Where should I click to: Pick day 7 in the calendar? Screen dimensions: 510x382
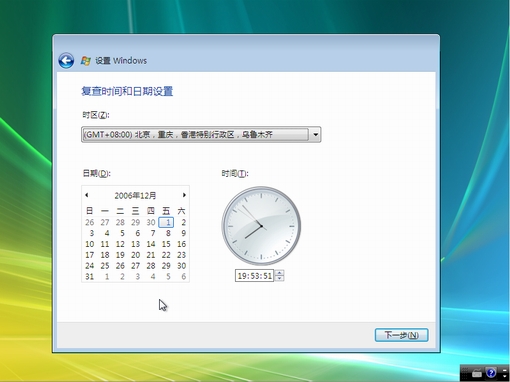coord(153,233)
